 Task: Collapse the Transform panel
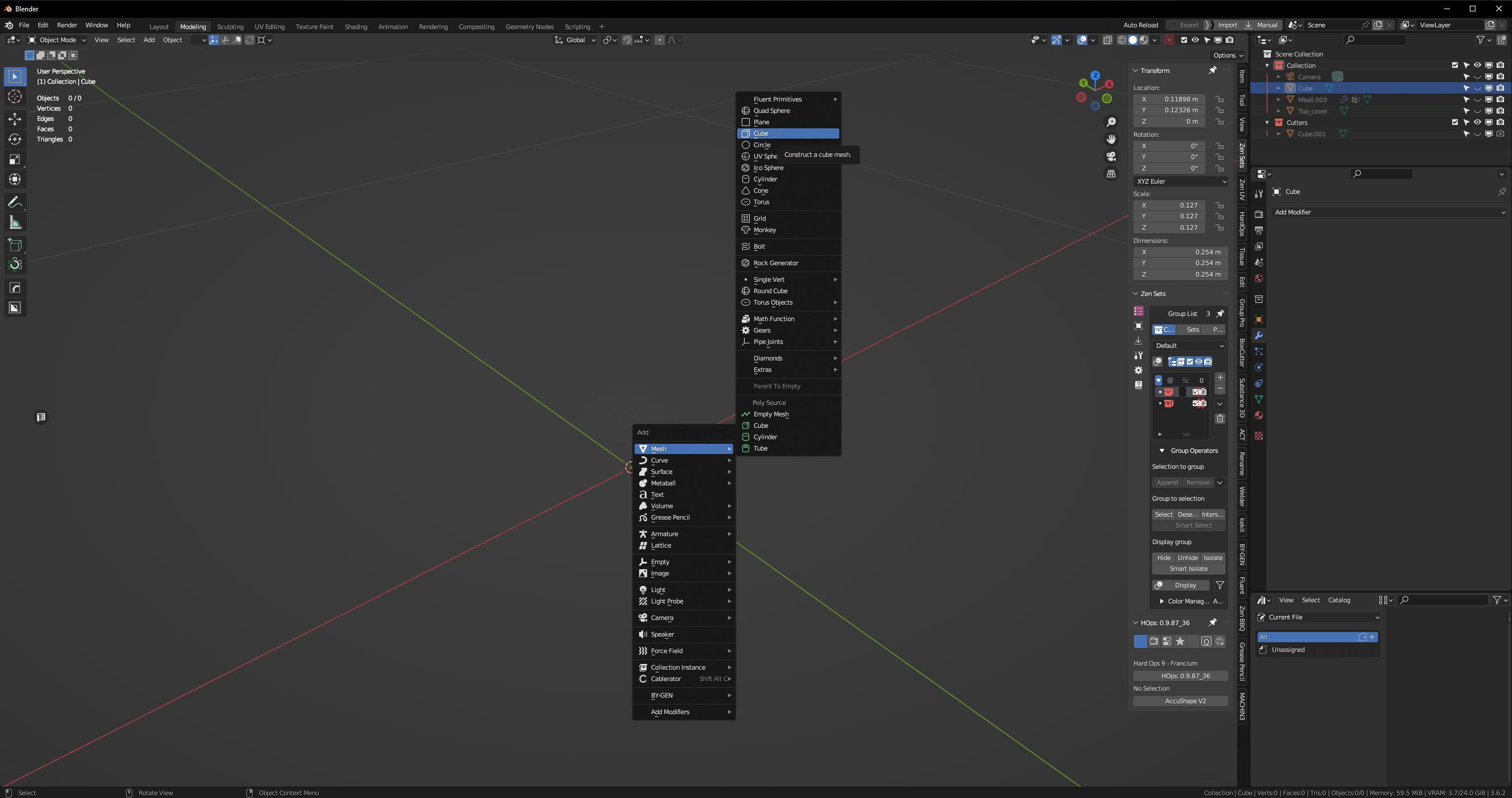[x=1136, y=71]
